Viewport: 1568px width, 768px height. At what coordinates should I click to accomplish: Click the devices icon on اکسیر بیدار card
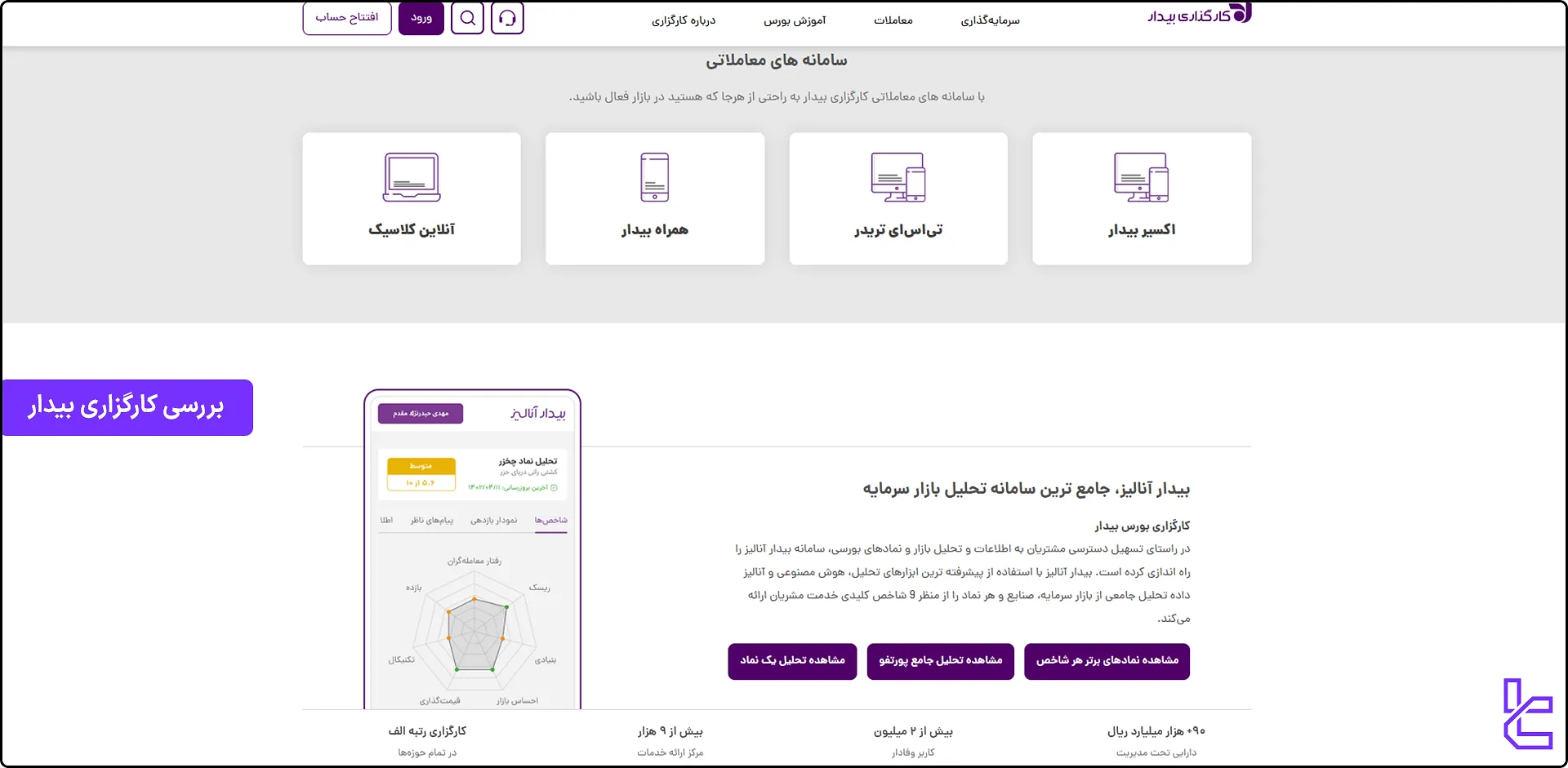click(x=1142, y=177)
